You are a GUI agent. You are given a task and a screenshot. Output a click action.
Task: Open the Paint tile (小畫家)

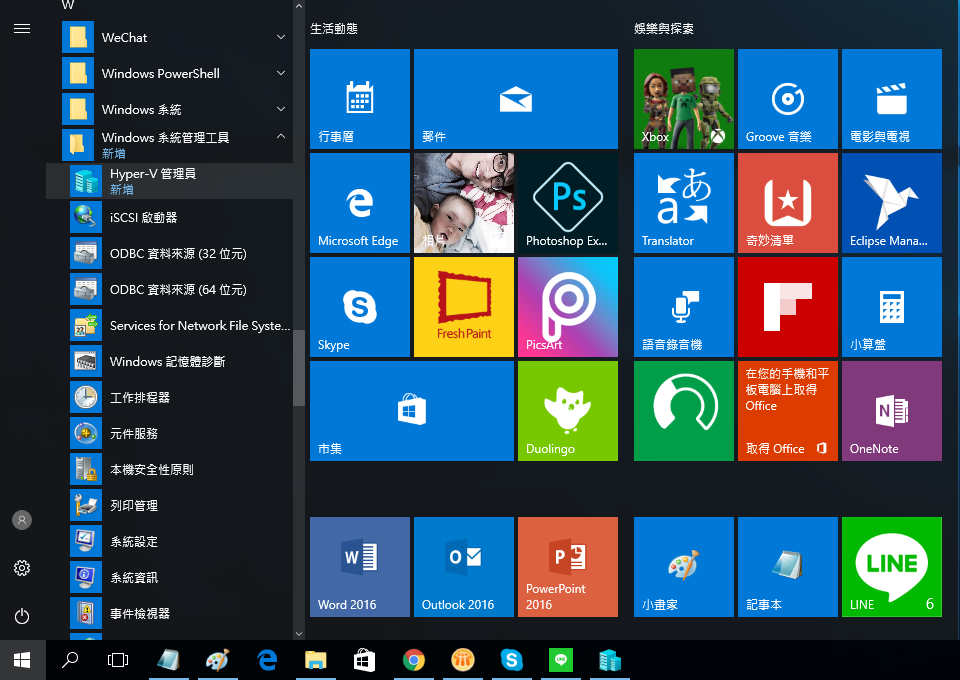683,567
